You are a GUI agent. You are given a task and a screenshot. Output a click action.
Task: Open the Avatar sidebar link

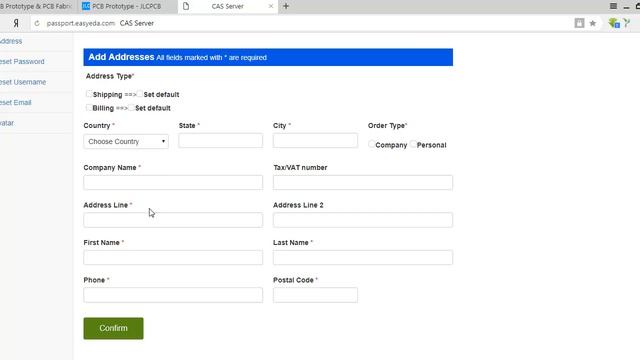[x=7, y=123]
